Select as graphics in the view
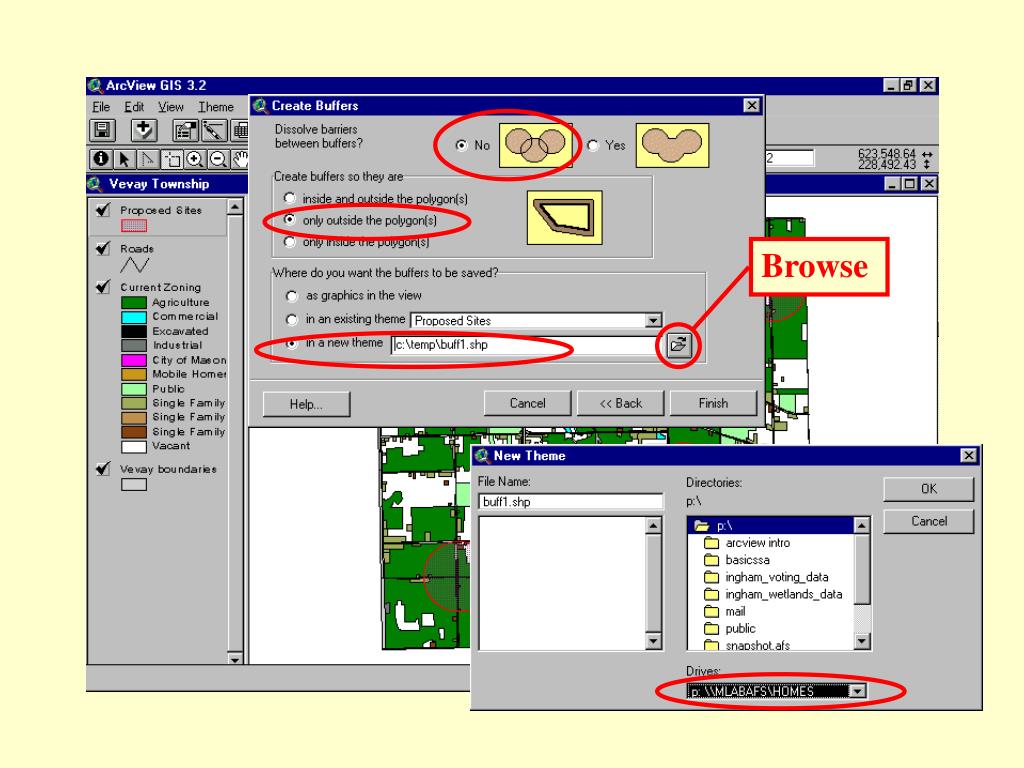The height and width of the screenshot is (768, 1024). pyautogui.click(x=292, y=296)
